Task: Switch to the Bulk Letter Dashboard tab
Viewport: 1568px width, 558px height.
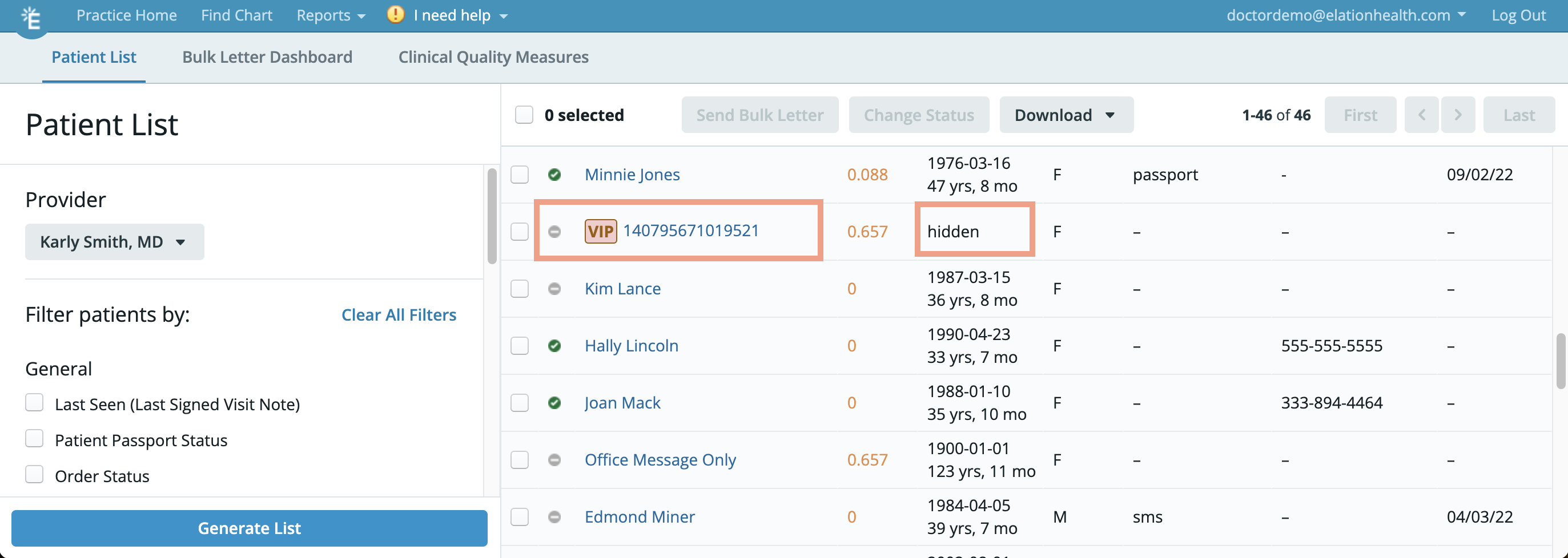Action: [x=267, y=57]
